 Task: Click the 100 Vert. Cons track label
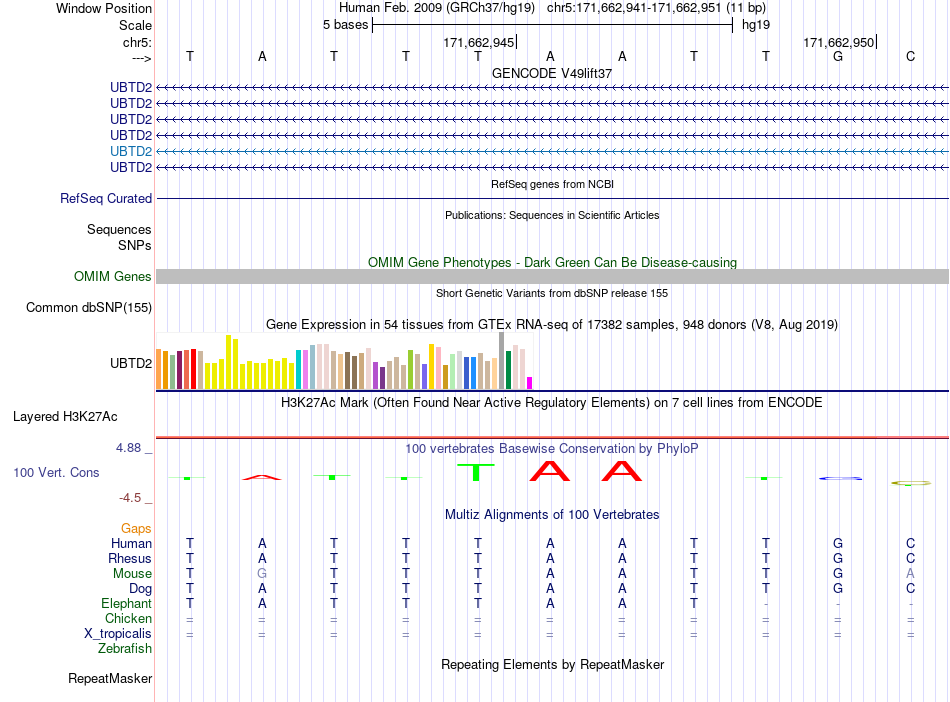pos(56,472)
